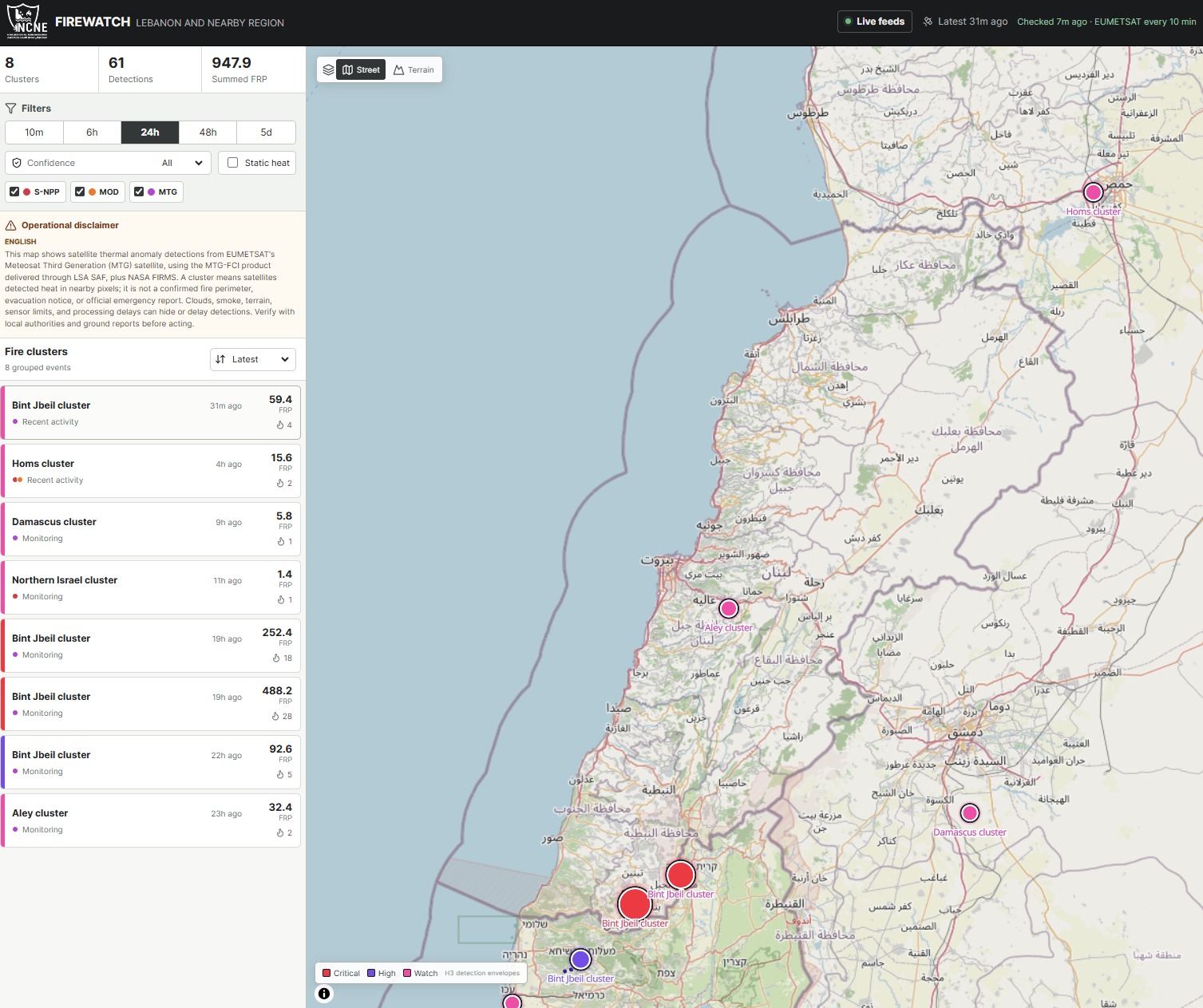Open the Aley cluster card

coord(151,820)
